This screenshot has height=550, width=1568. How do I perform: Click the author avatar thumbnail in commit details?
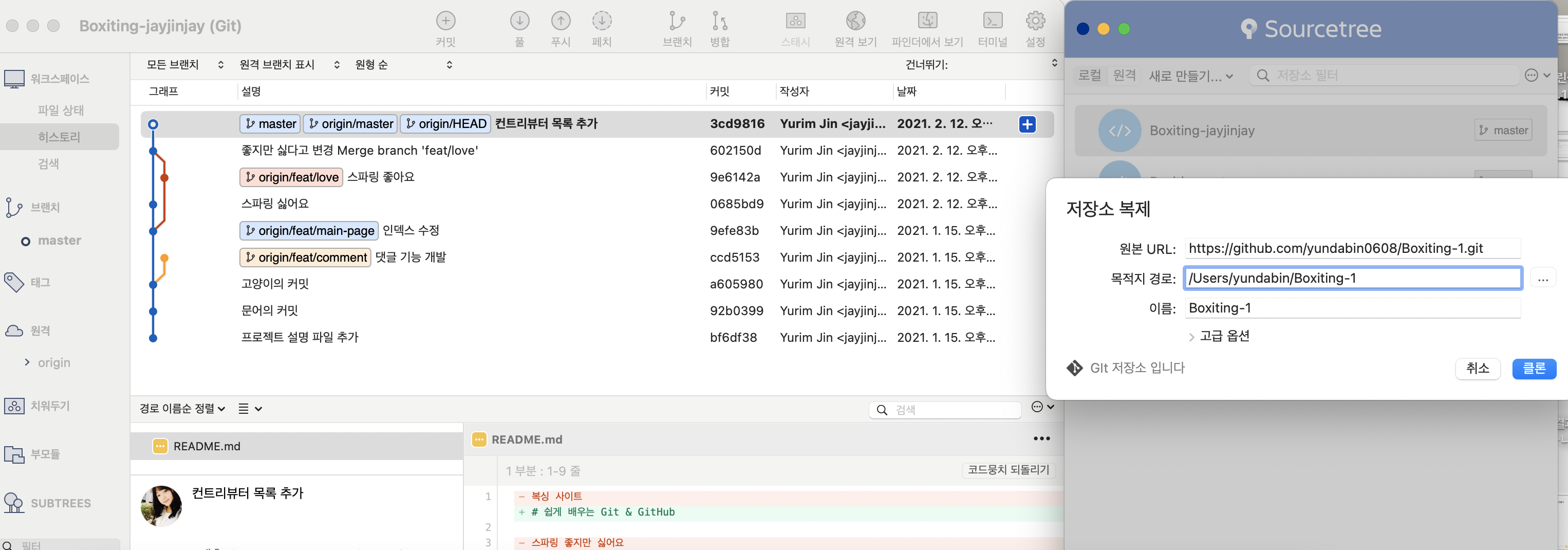(161, 505)
